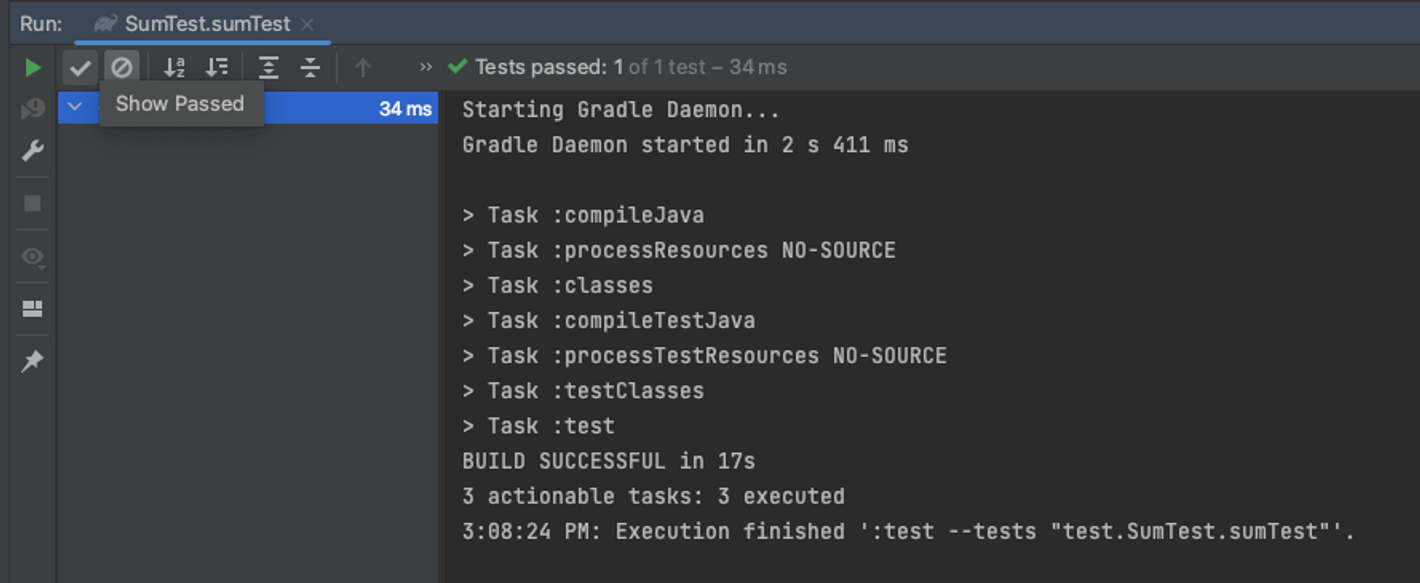Close the SumTest.sumTest tab
Viewport: 1420px width, 583px height.
point(307,24)
